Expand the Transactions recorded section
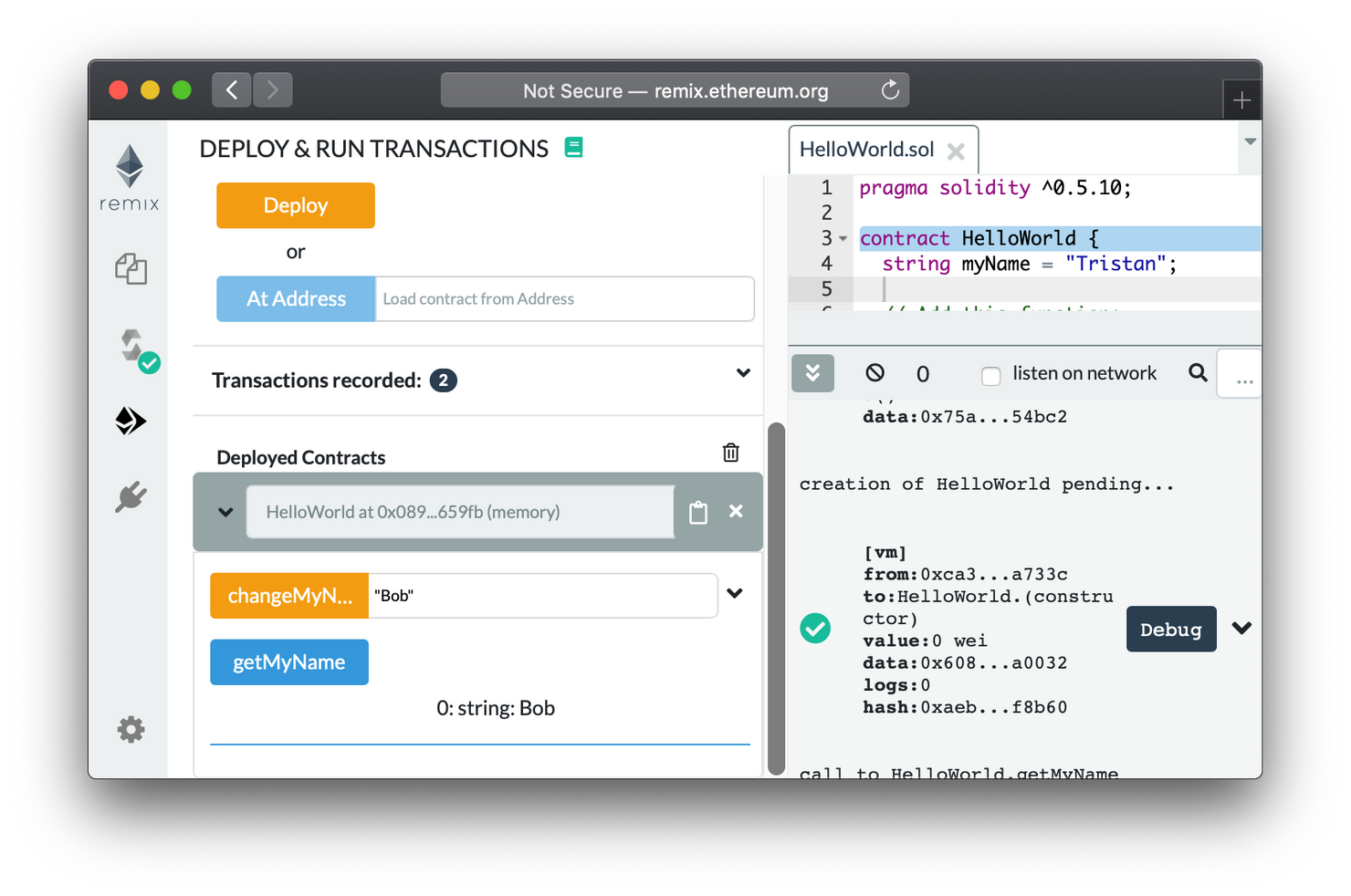This screenshot has width=1351, height=896. 743,373
